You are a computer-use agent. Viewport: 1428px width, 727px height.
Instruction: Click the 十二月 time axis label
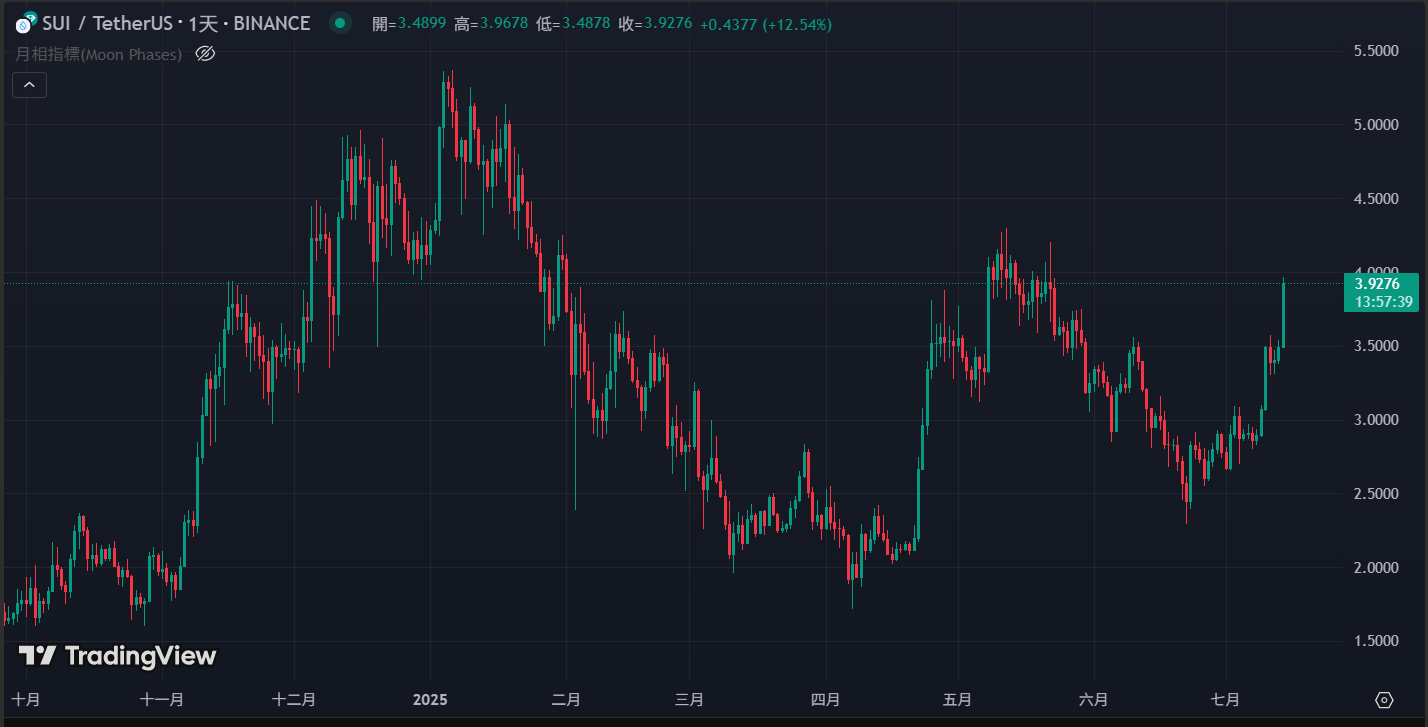click(x=294, y=699)
